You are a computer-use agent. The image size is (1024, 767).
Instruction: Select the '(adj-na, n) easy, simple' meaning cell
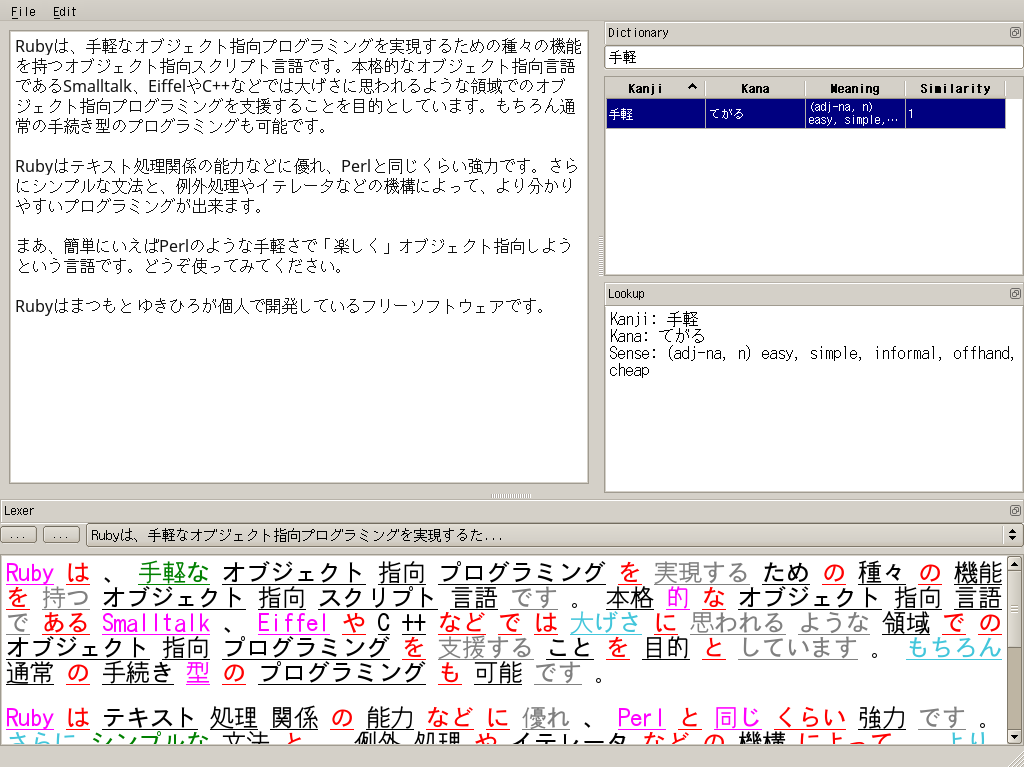tap(855, 114)
